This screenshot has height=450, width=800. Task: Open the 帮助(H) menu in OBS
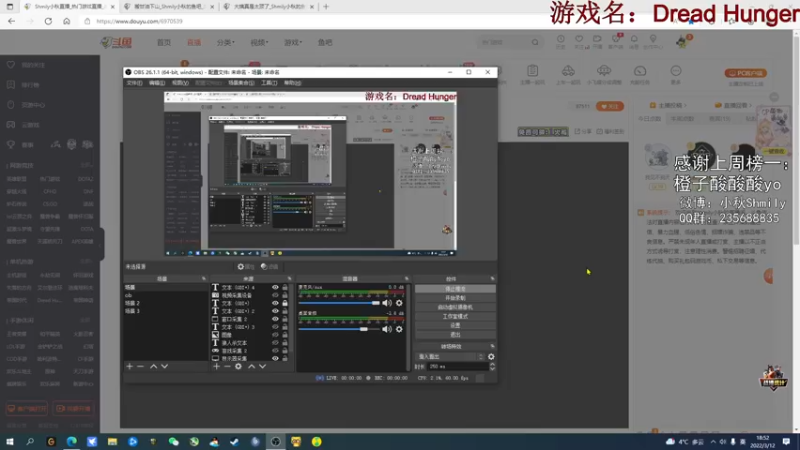(292, 83)
